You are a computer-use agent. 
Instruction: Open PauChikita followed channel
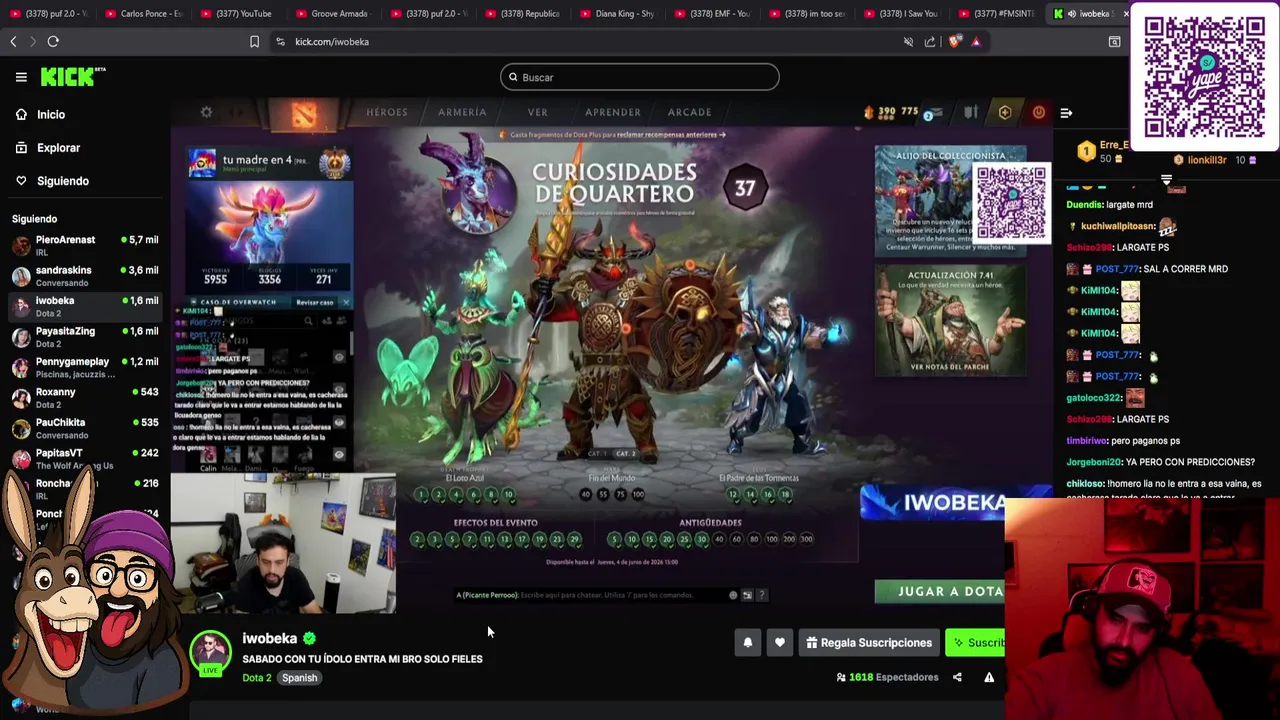point(85,428)
